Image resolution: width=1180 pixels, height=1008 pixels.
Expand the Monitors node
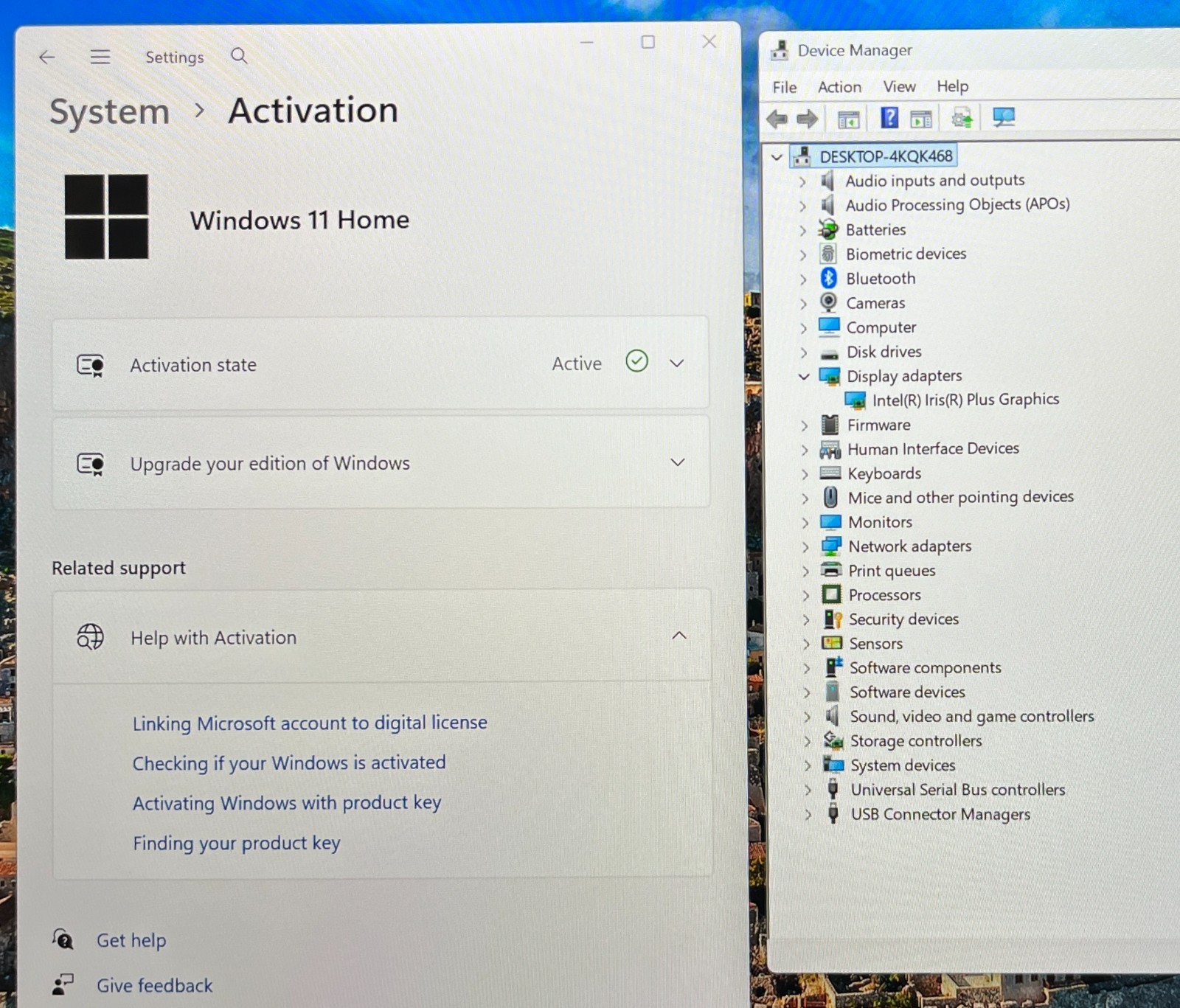[x=805, y=522]
